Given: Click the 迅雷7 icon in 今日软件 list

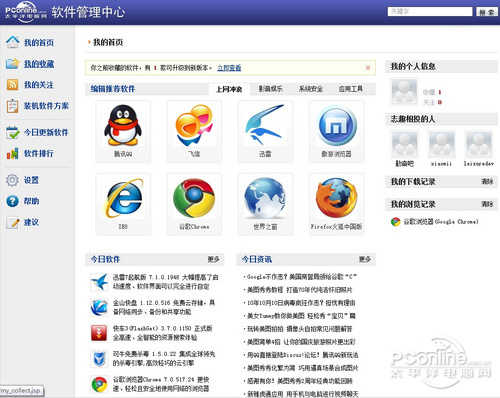Looking at the screenshot, I should 99,282.
